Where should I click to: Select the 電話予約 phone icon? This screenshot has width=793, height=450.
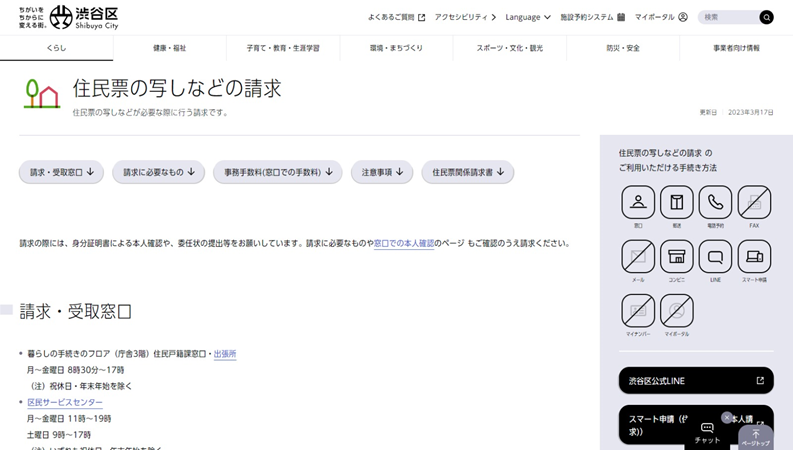[x=715, y=203]
